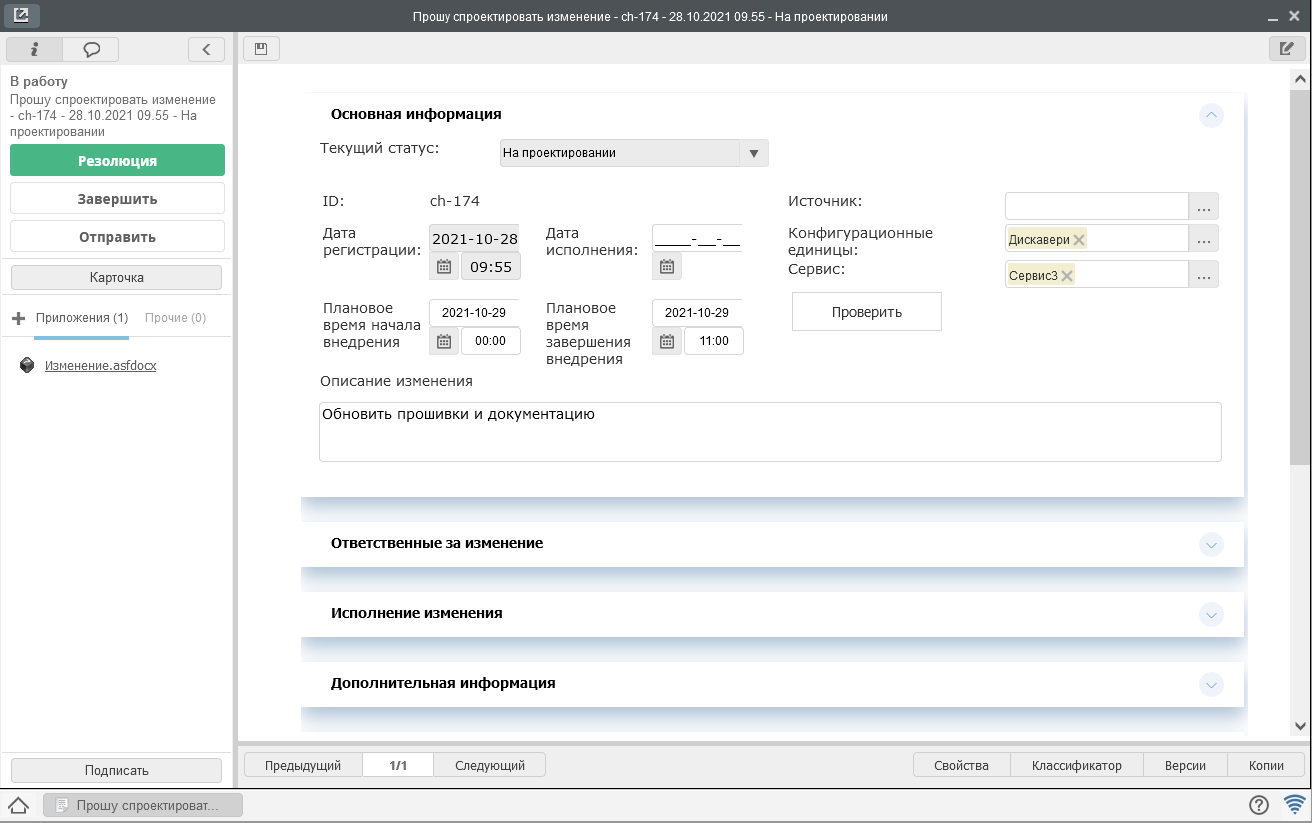Remove the Дискавери tag
Screen dimensions: 1312x823
tap(1079, 240)
